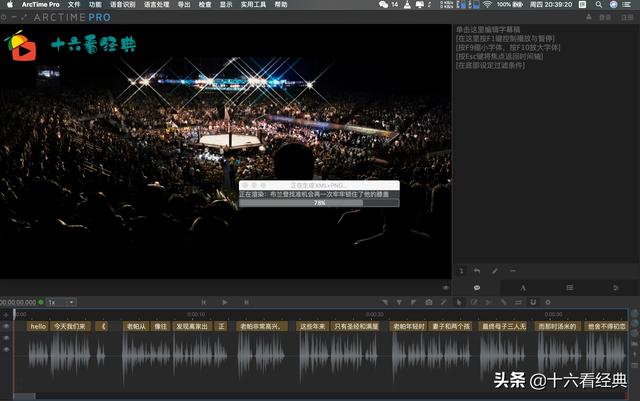Click the camera snapshot icon in timeline toolbar

coord(429,302)
